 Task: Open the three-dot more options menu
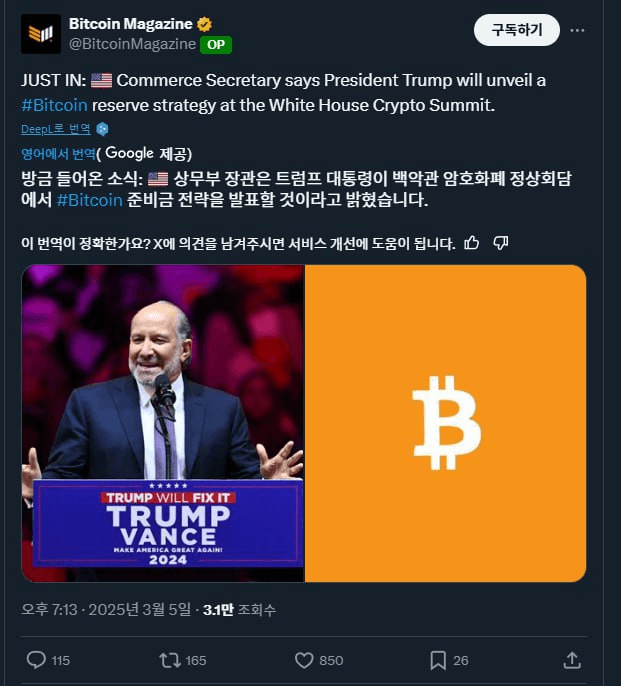[x=577, y=30]
